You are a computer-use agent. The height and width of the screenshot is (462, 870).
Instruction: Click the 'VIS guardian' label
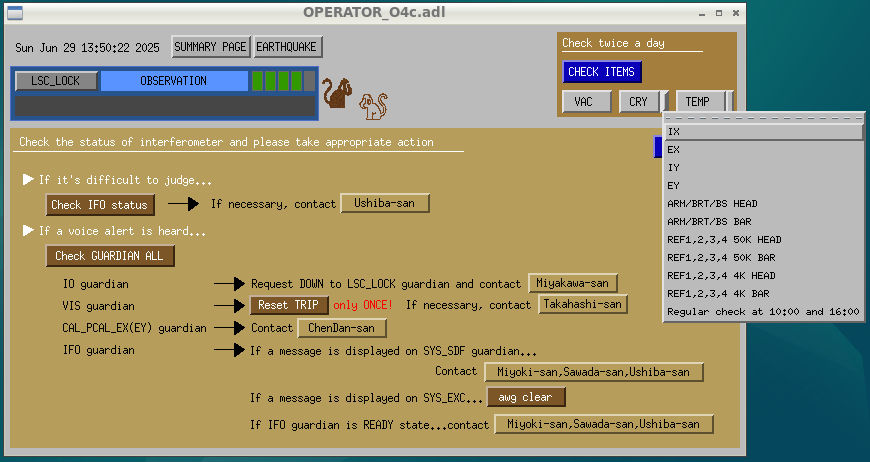[98, 306]
